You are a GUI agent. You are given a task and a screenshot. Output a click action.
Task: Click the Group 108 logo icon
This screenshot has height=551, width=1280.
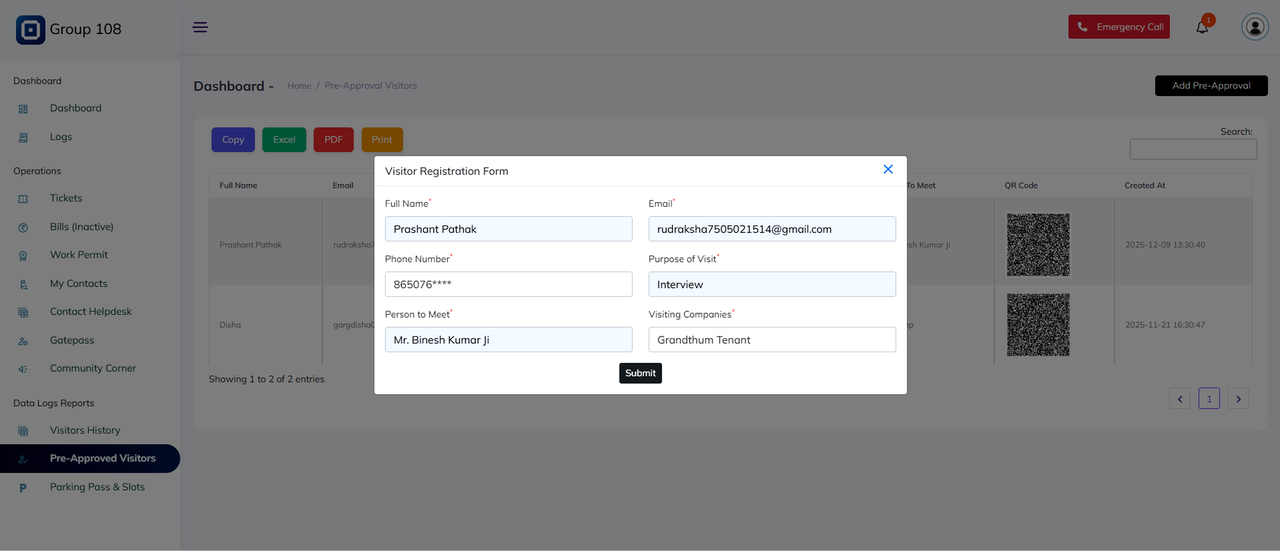(x=30, y=30)
